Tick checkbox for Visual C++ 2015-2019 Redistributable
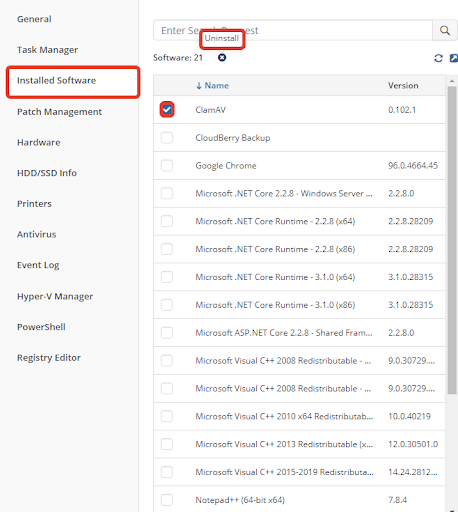Viewport: 458px width, 512px height. point(167,472)
